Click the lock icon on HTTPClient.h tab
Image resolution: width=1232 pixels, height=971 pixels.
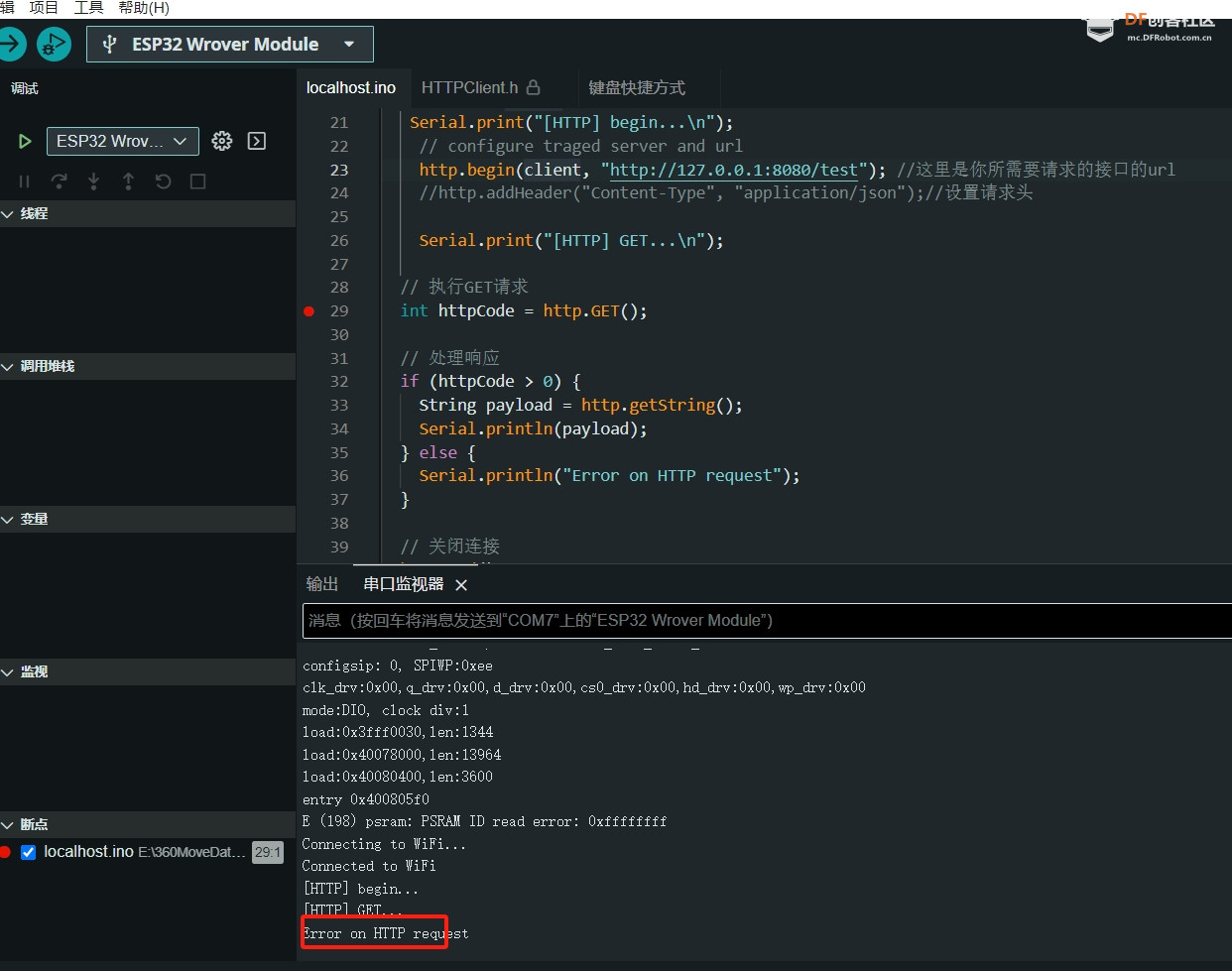tap(534, 87)
